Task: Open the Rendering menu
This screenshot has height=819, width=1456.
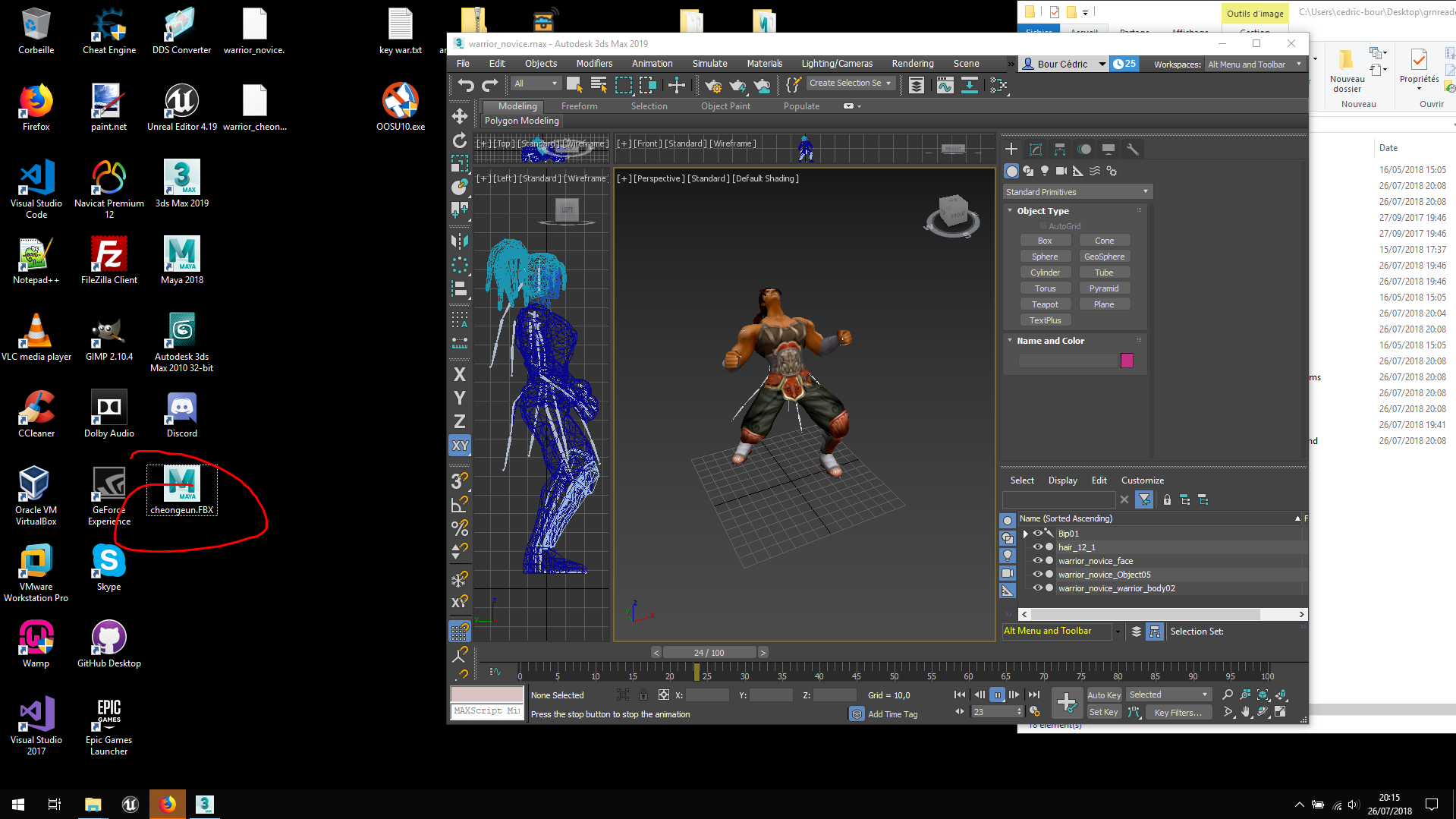Action: [913, 64]
